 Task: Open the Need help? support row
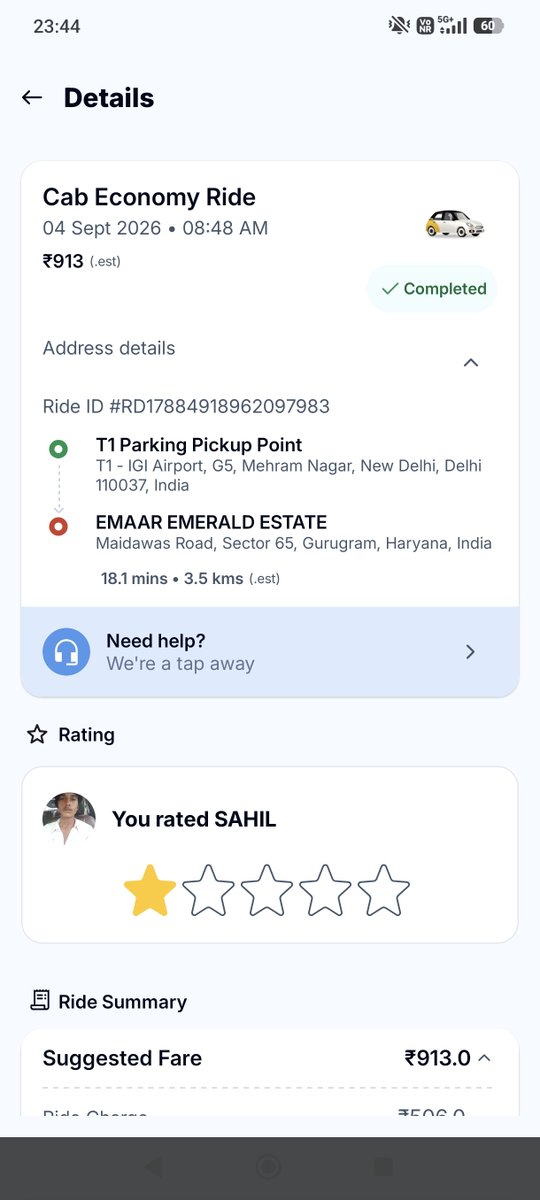click(x=270, y=652)
